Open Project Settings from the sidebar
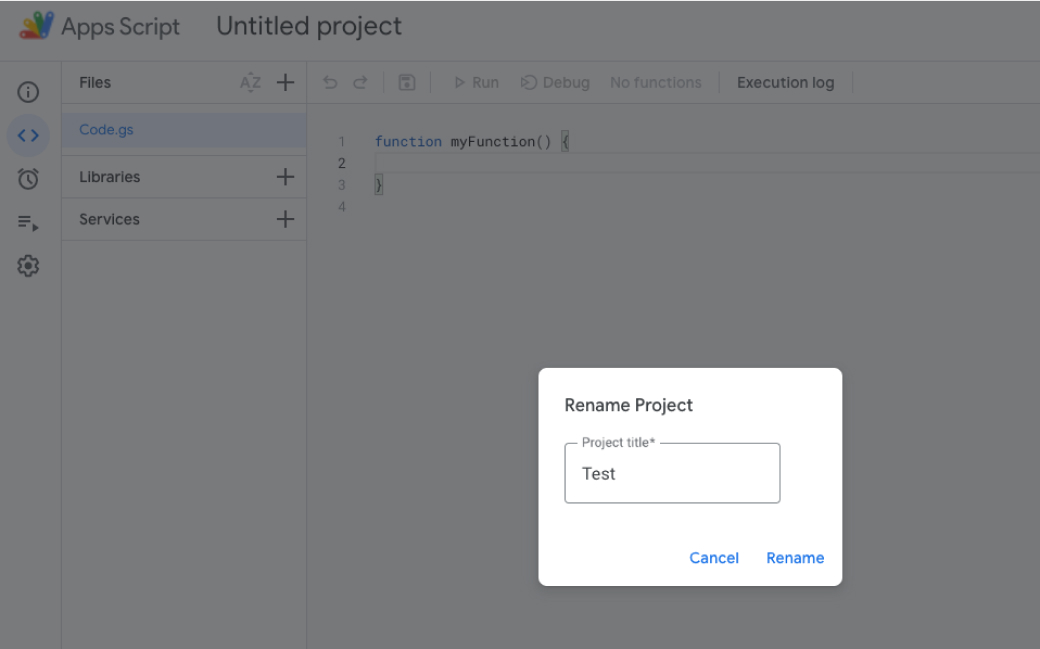 28,265
